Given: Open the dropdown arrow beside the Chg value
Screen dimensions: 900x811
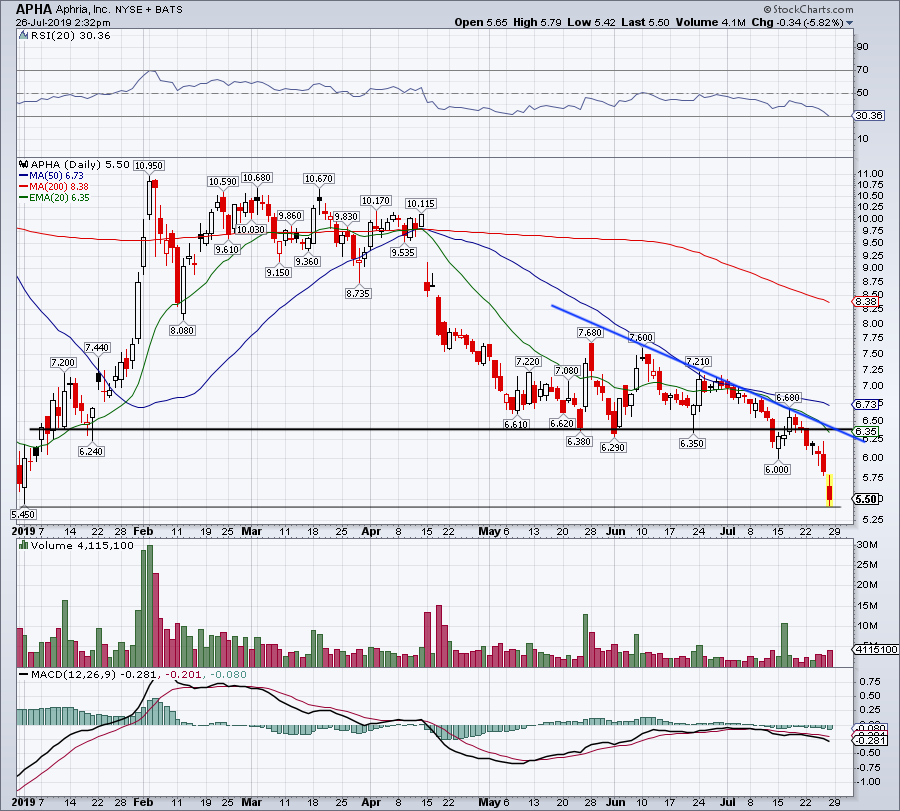Looking at the screenshot, I should [849, 23].
